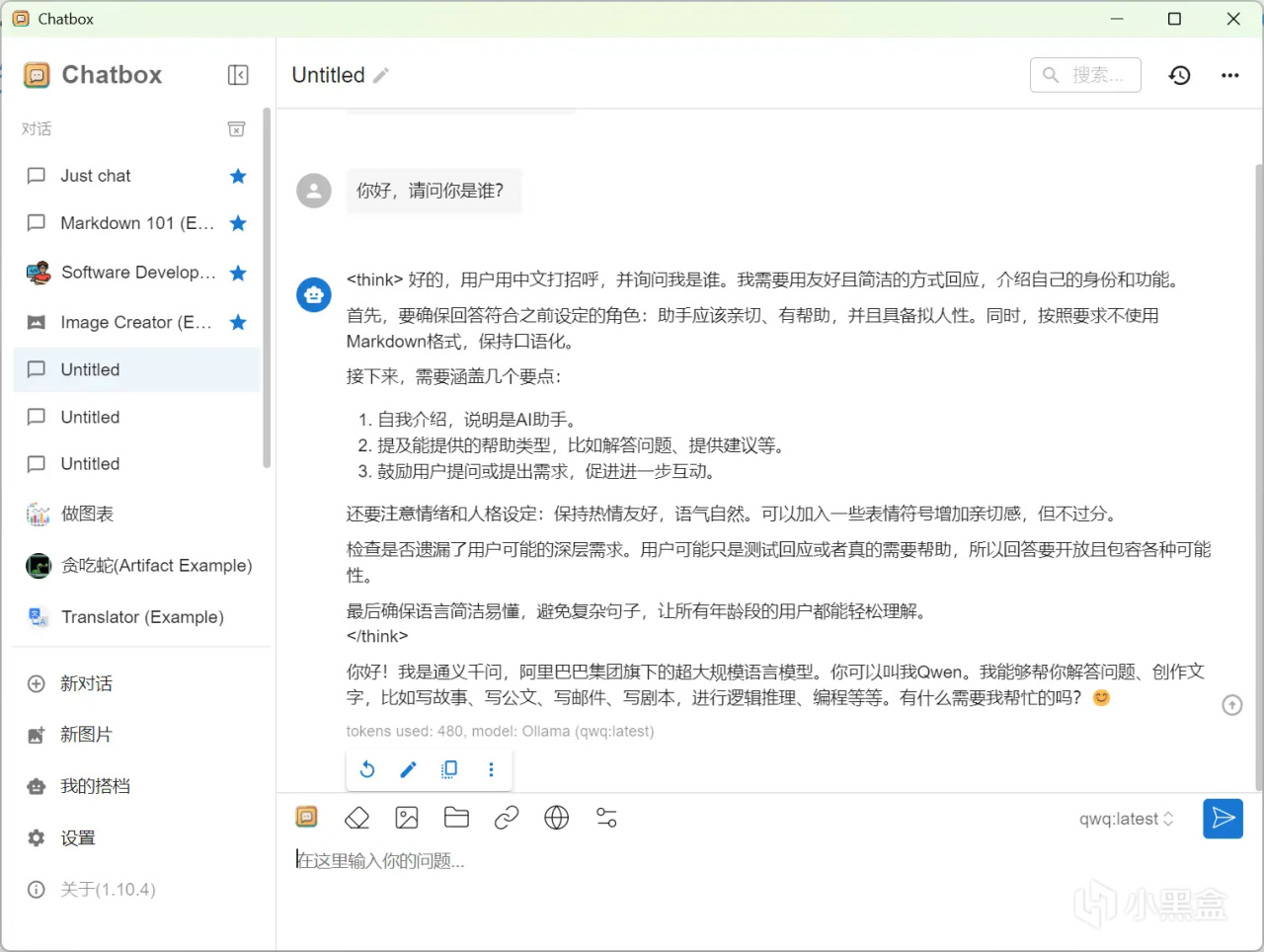1264x952 pixels.
Task: Click the user avatar icon
Action: (314, 191)
